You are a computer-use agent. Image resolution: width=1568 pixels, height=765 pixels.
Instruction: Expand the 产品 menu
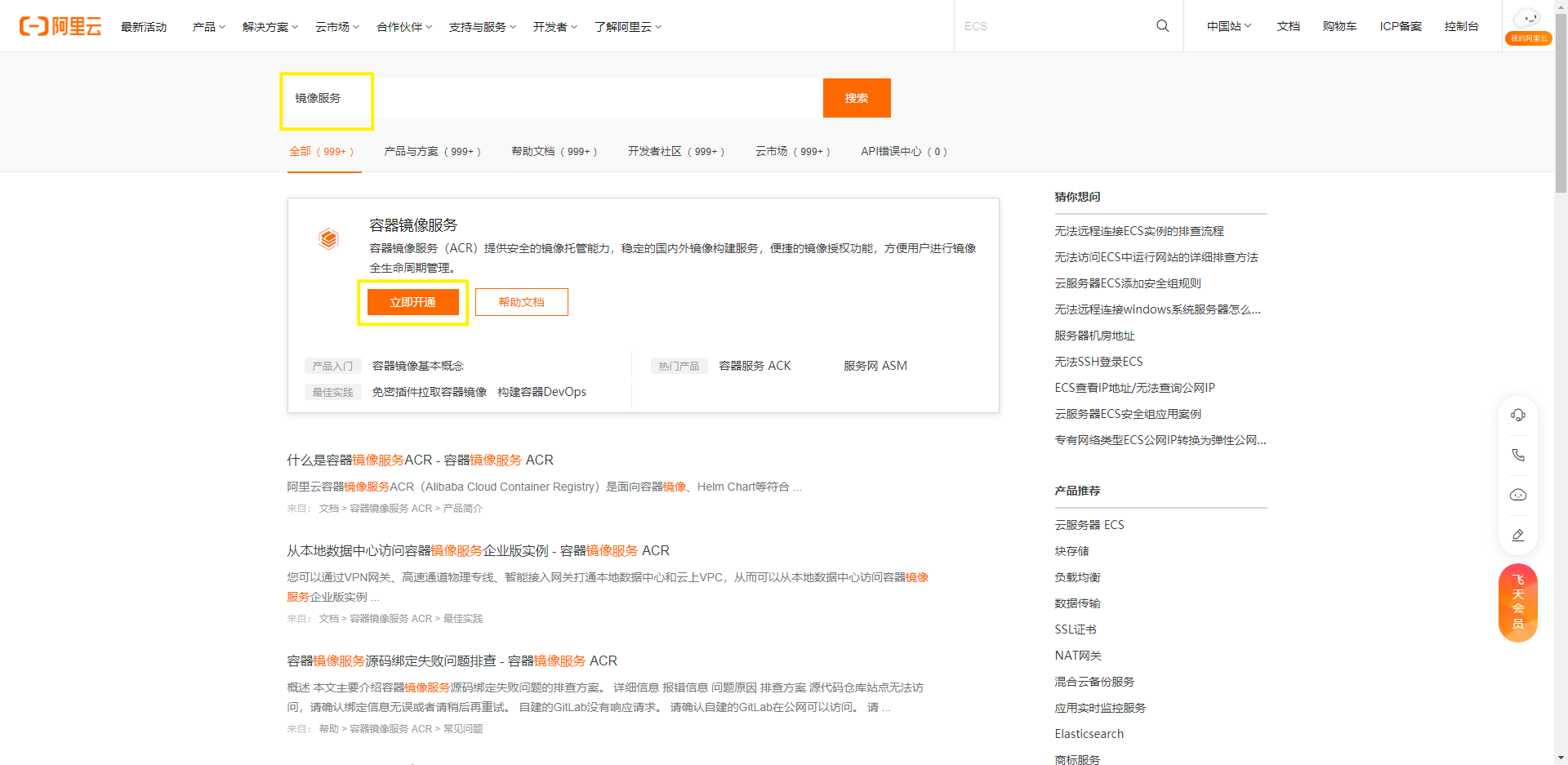click(209, 27)
